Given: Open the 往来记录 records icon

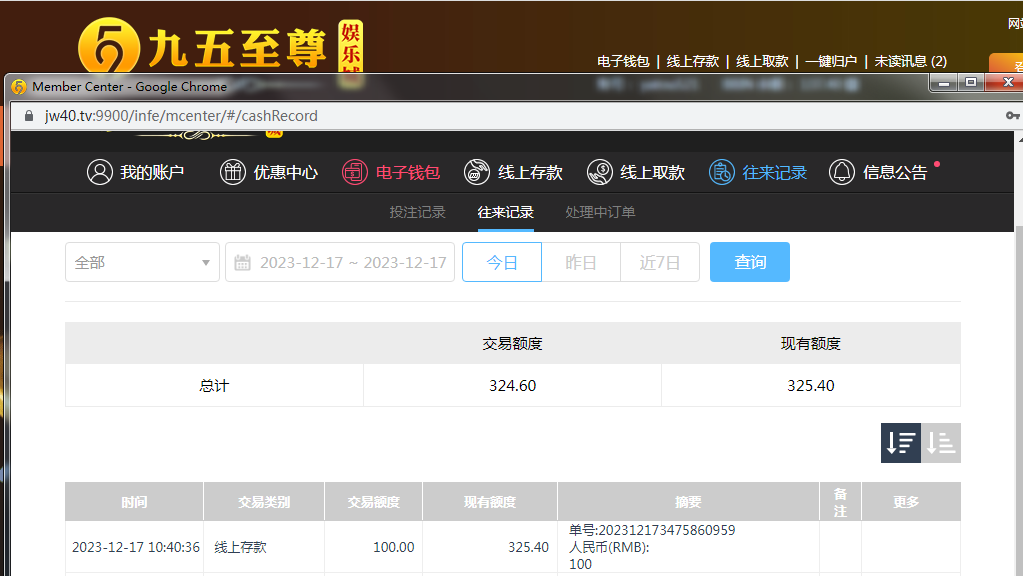Looking at the screenshot, I should click(722, 172).
